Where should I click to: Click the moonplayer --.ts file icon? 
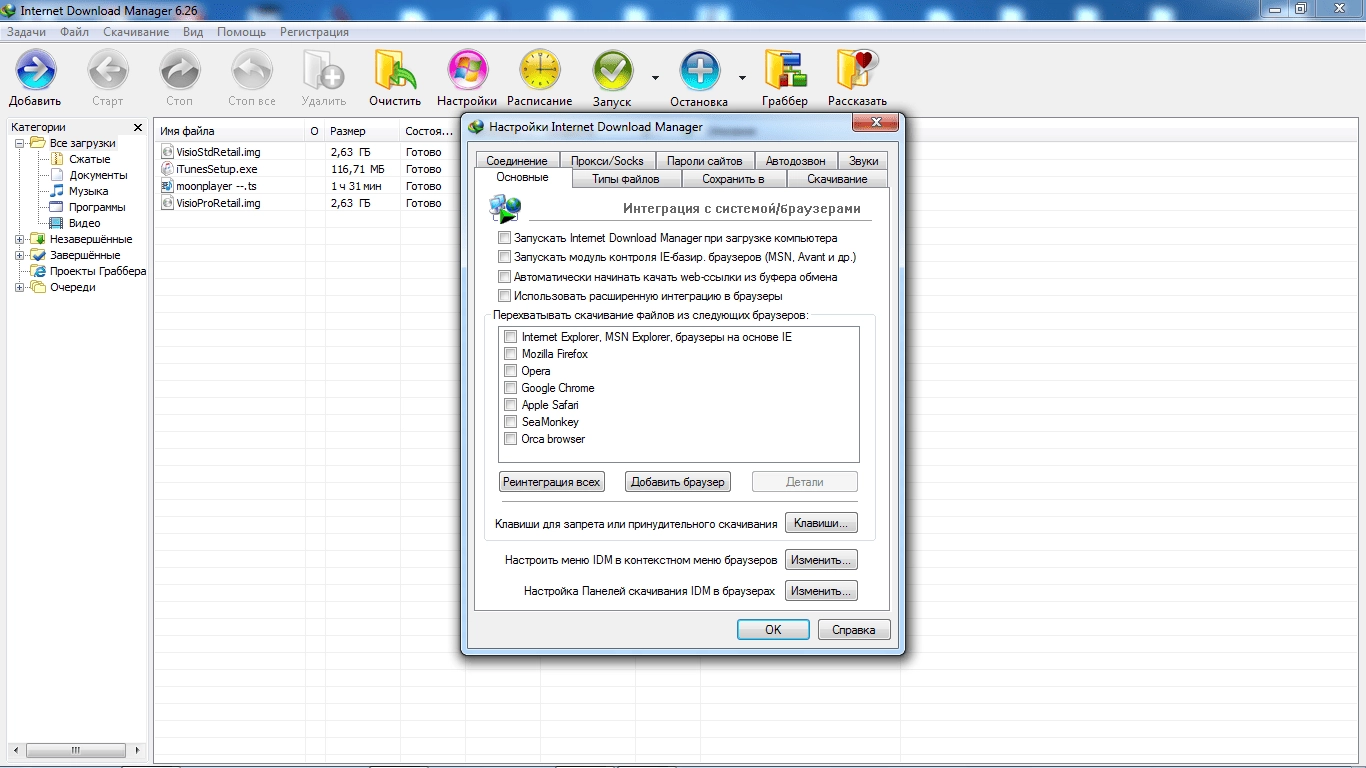click(x=167, y=186)
